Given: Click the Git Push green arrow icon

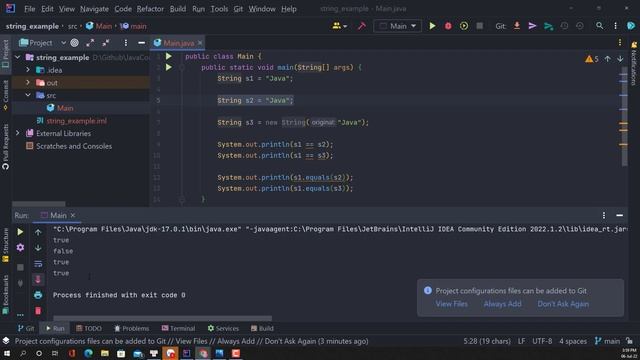Looking at the screenshot, I should point(548,26).
